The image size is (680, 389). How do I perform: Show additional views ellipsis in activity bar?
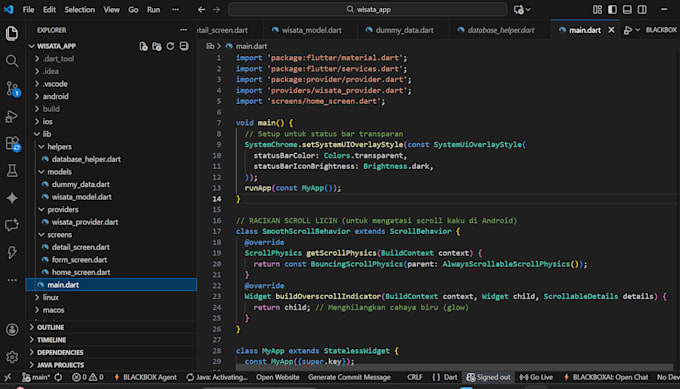[12, 280]
